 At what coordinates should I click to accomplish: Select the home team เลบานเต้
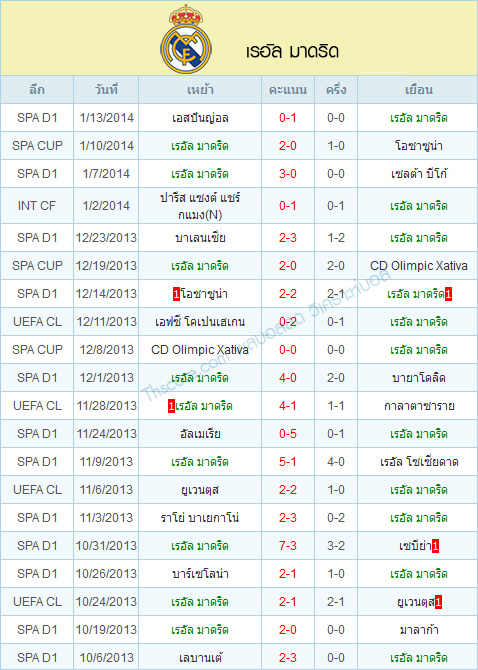pyautogui.click(x=200, y=658)
